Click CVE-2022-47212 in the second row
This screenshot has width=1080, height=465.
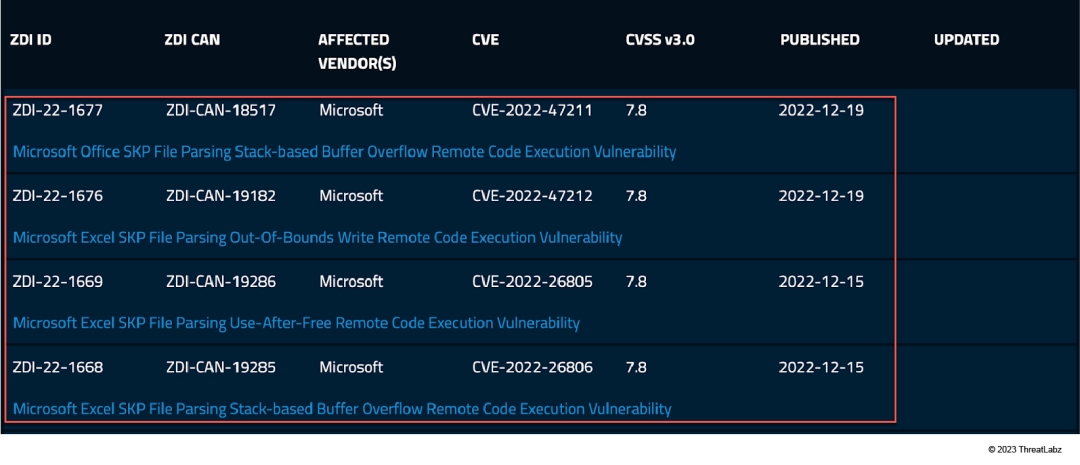pyautogui.click(x=532, y=196)
